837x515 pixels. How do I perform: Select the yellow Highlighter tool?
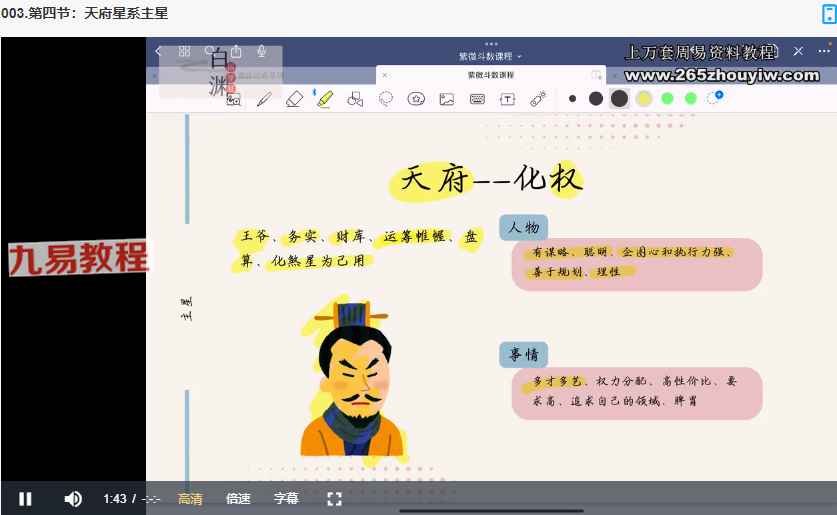pyautogui.click(x=324, y=99)
